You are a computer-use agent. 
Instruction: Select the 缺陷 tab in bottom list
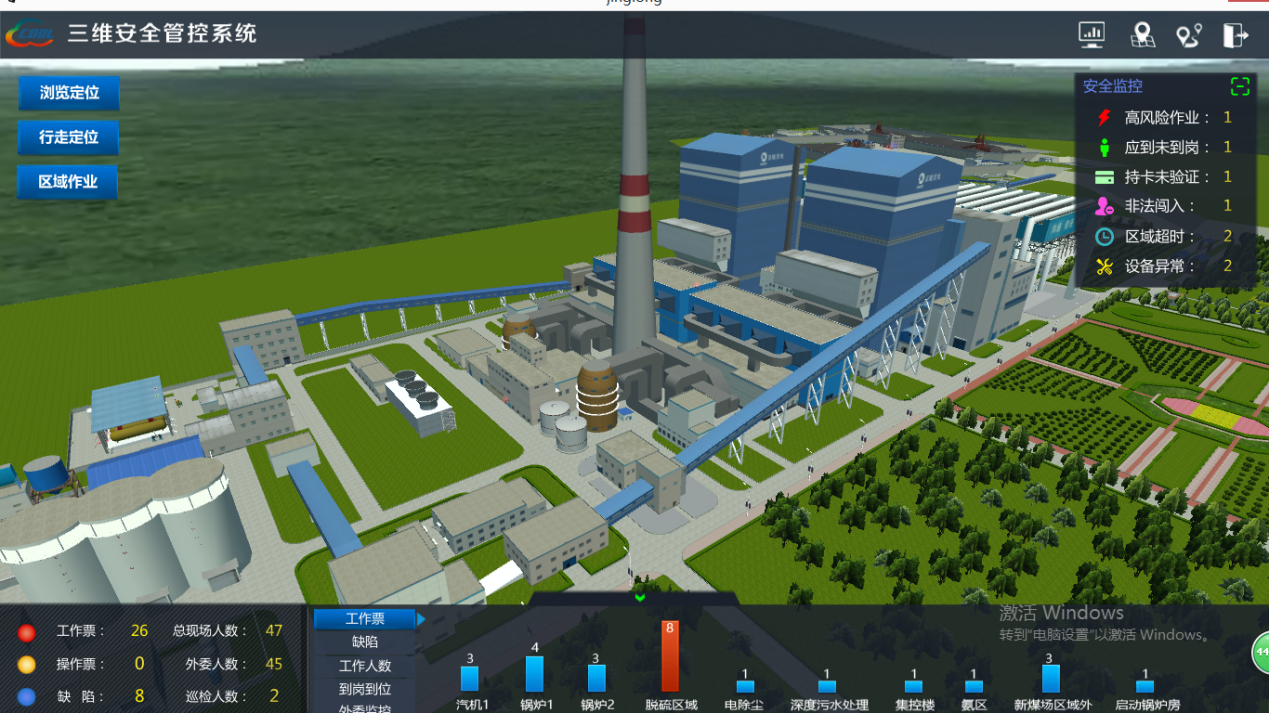coord(365,642)
